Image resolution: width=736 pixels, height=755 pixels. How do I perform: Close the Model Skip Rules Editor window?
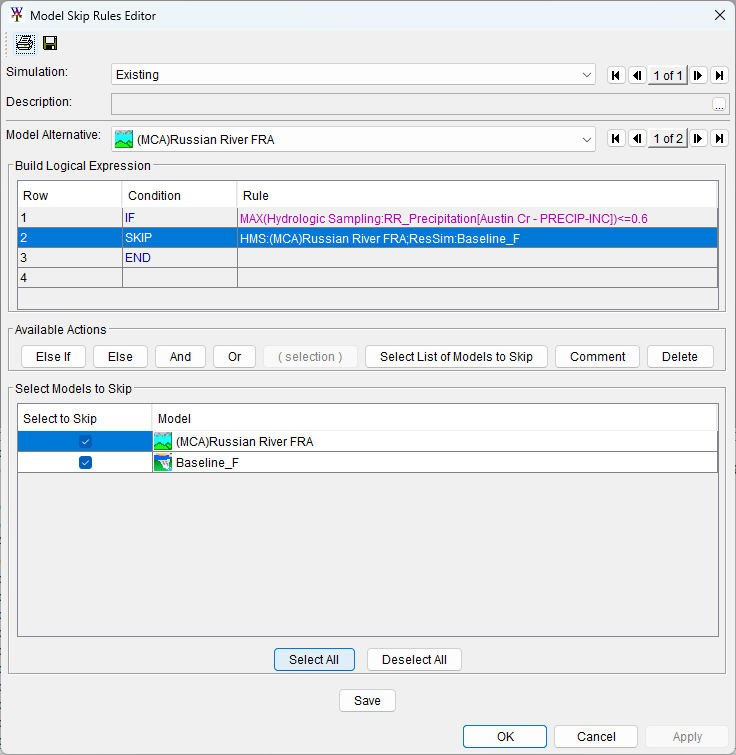tap(720, 15)
